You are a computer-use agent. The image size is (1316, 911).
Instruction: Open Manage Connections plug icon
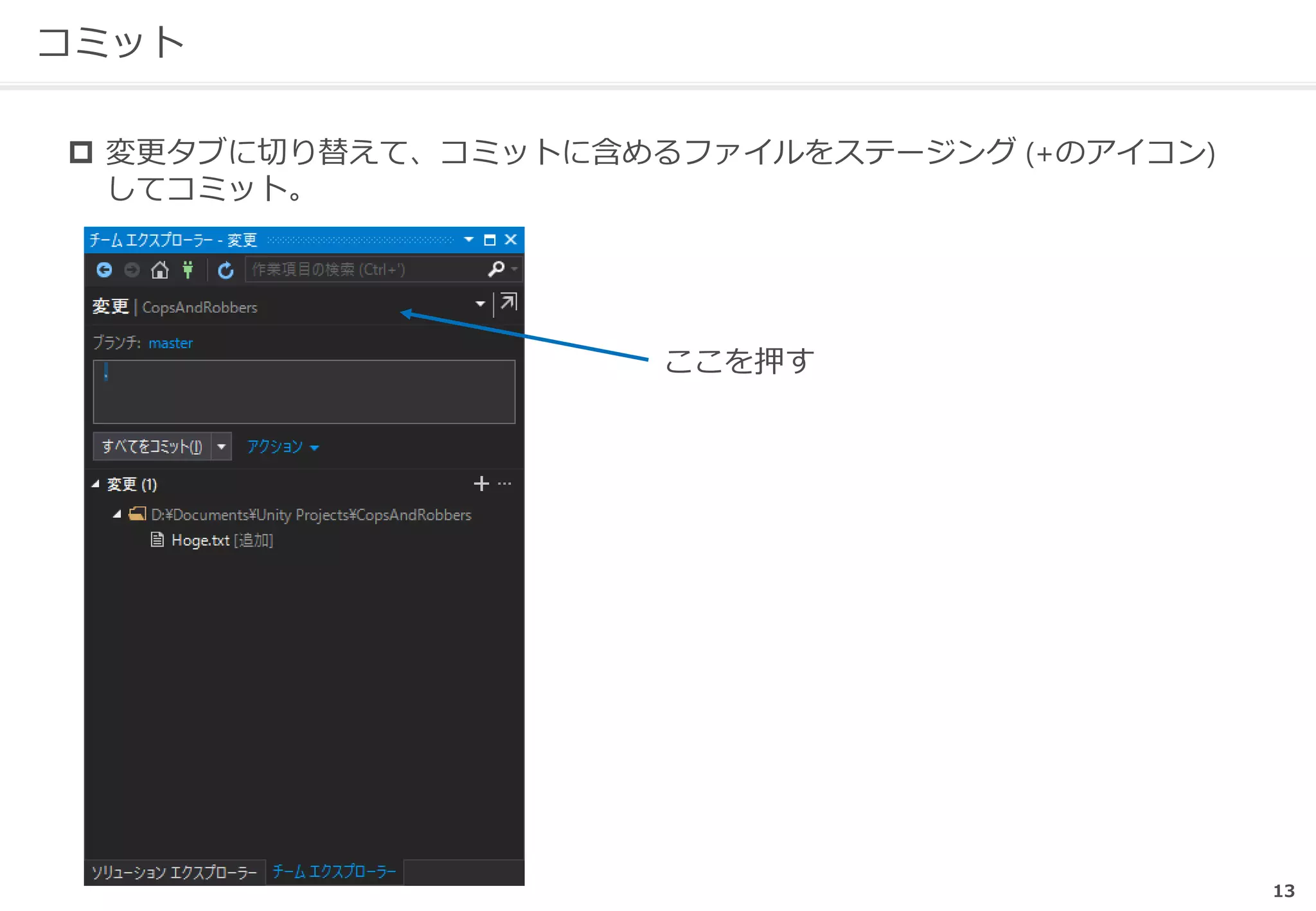[x=188, y=270]
